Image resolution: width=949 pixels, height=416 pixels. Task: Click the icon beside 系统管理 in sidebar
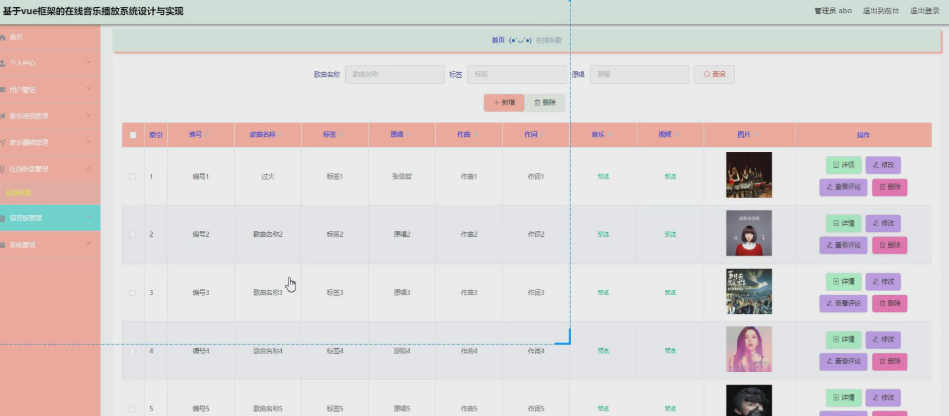point(2,245)
